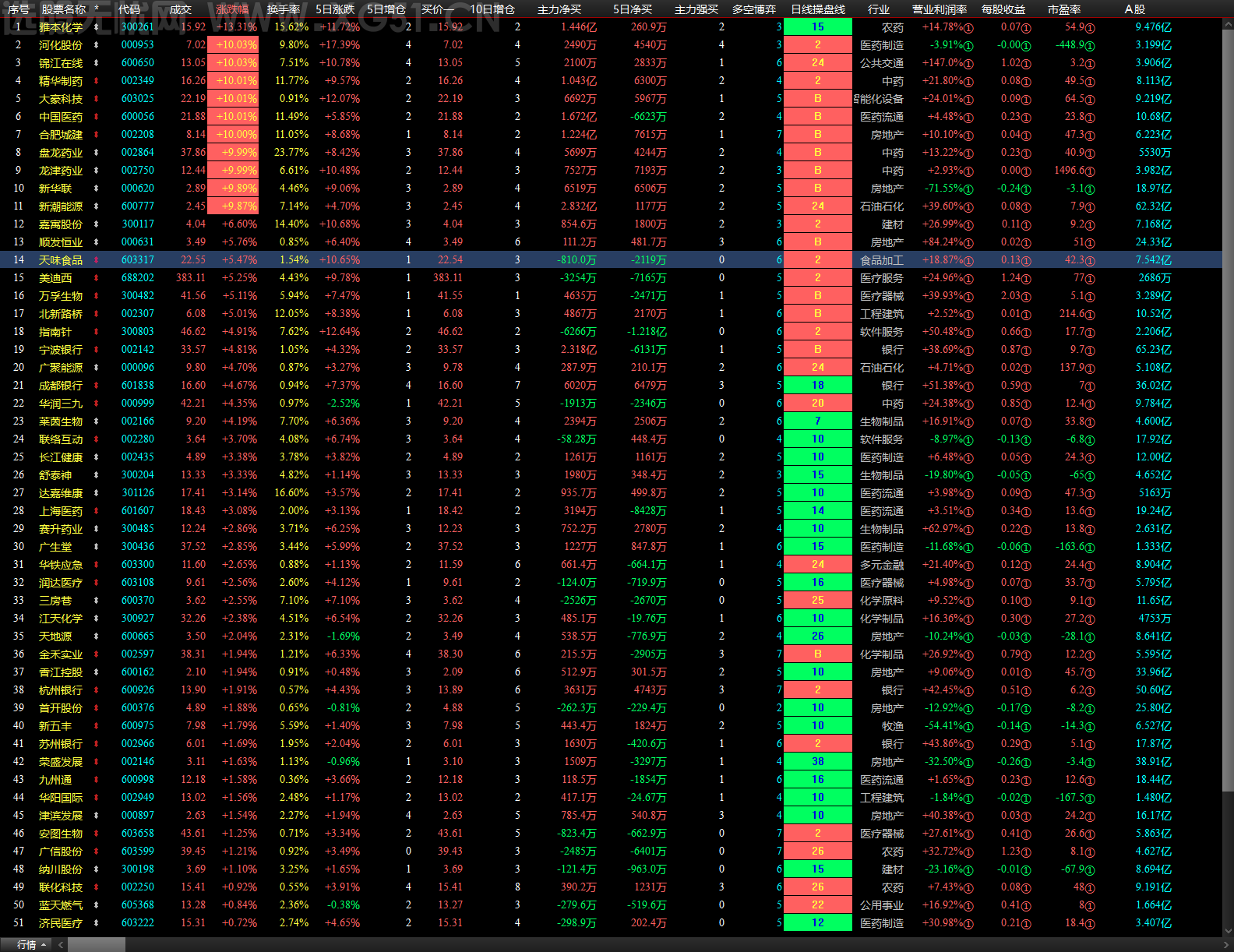
Task: Click the circled 1 after 天味食品's 42.3 P/E
Action: (x=1090, y=261)
